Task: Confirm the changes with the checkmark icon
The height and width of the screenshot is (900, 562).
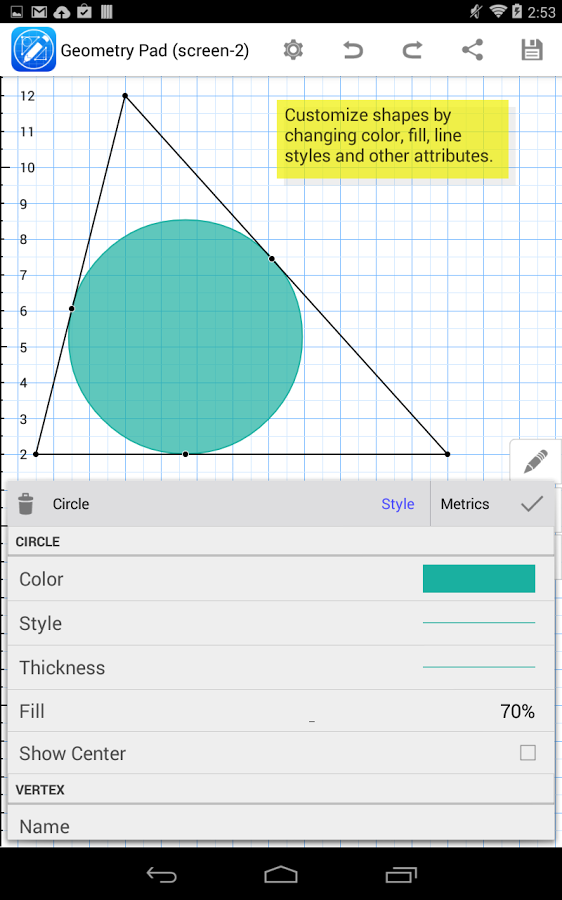Action: click(532, 503)
